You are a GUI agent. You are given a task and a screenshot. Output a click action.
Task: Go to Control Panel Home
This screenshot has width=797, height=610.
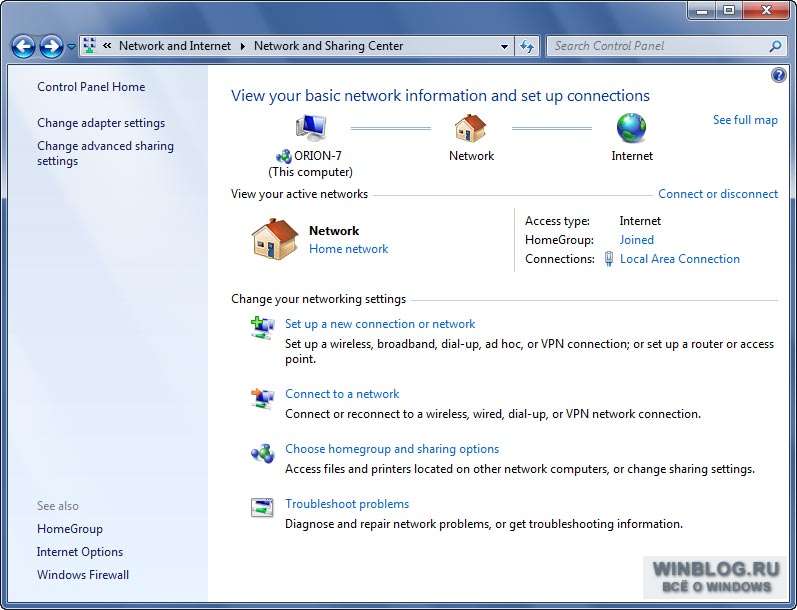[91, 87]
